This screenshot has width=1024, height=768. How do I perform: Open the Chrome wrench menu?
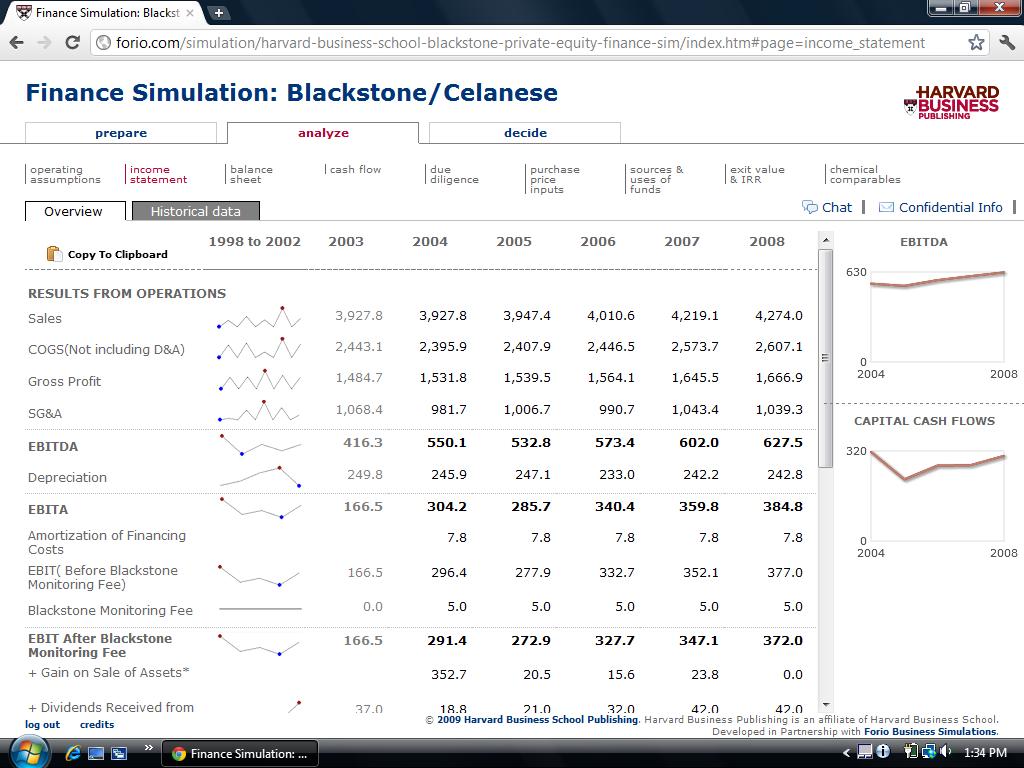[x=1006, y=43]
